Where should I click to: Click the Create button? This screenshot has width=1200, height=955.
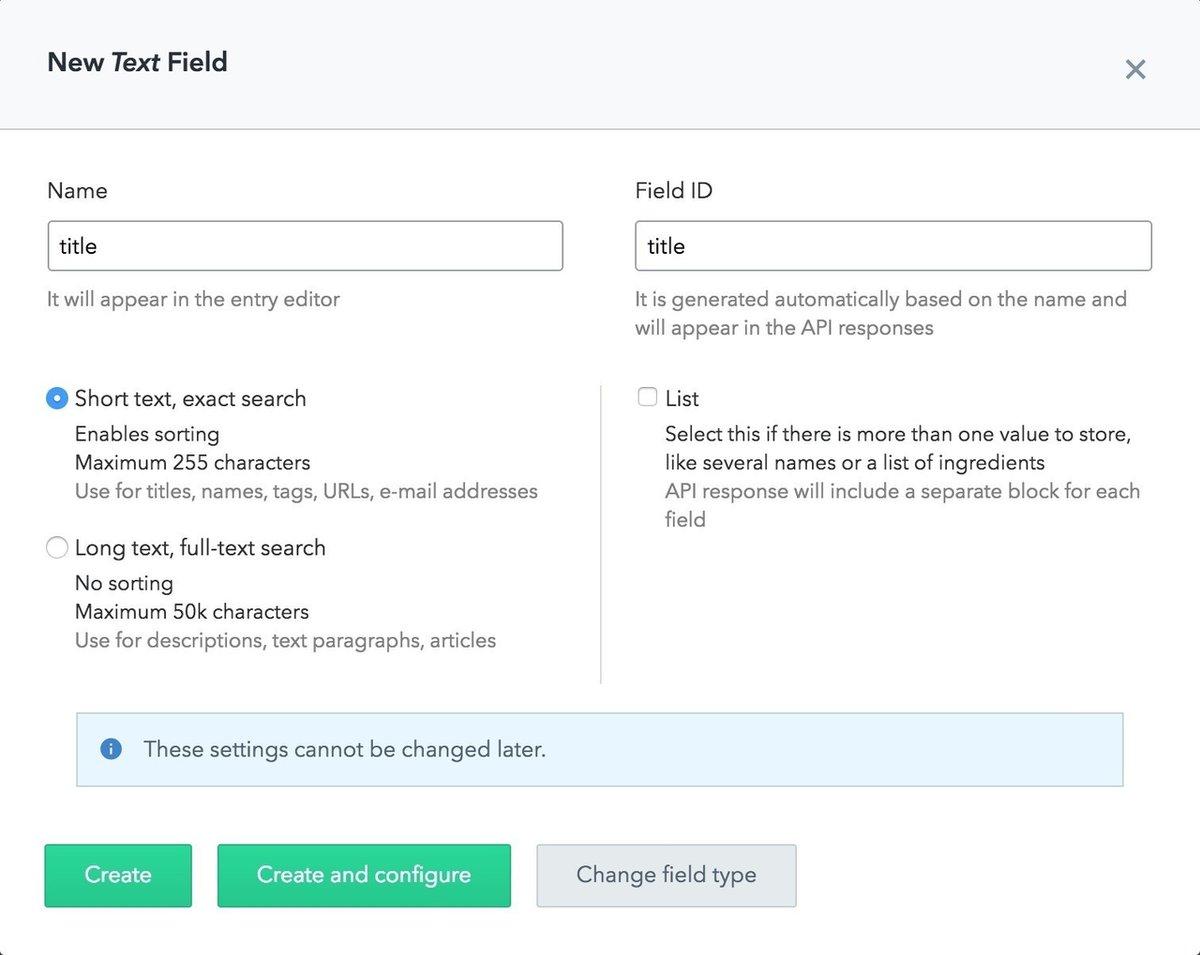point(118,875)
